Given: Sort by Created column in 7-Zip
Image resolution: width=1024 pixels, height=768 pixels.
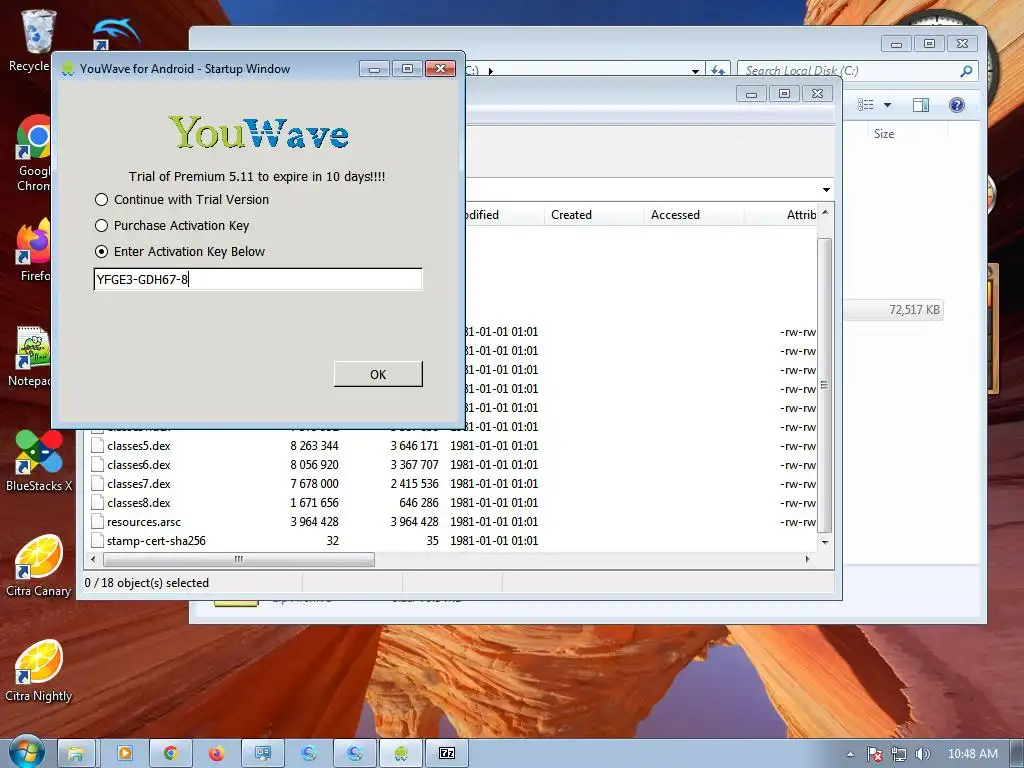Looking at the screenshot, I should pos(571,215).
